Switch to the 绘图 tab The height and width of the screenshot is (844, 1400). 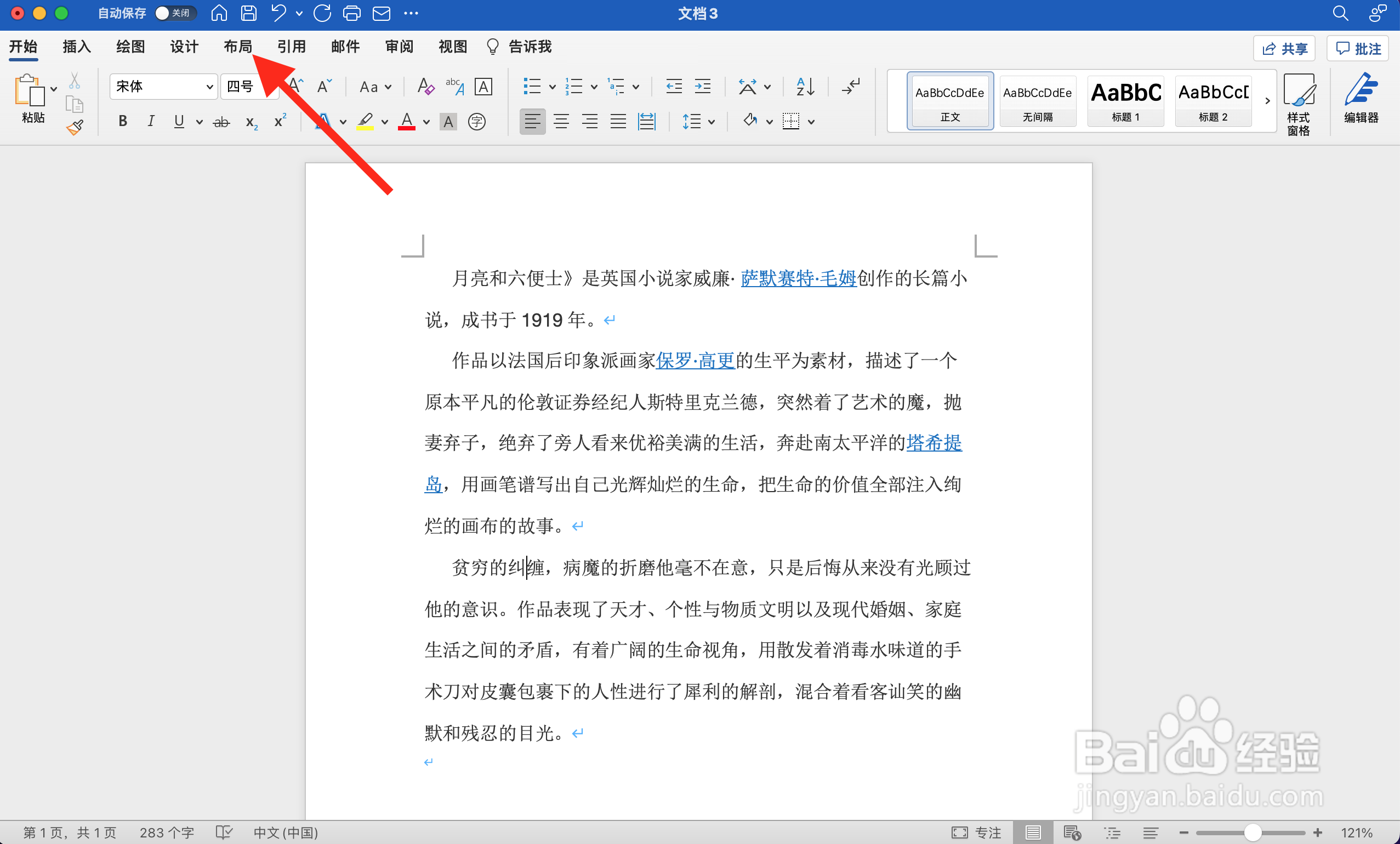130,47
